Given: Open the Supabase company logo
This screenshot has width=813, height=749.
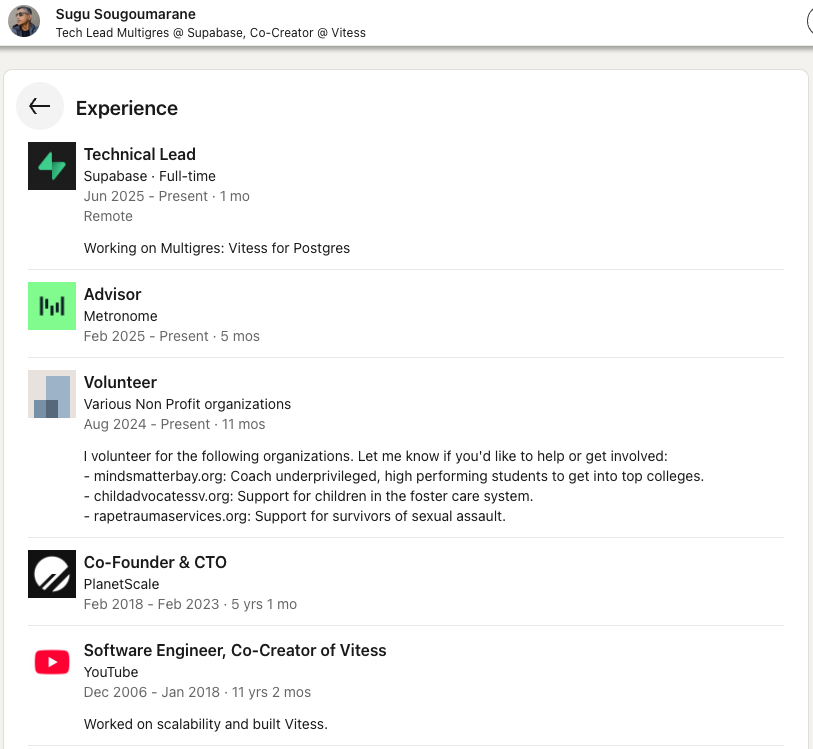Looking at the screenshot, I should pyautogui.click(x=52, y=166).
